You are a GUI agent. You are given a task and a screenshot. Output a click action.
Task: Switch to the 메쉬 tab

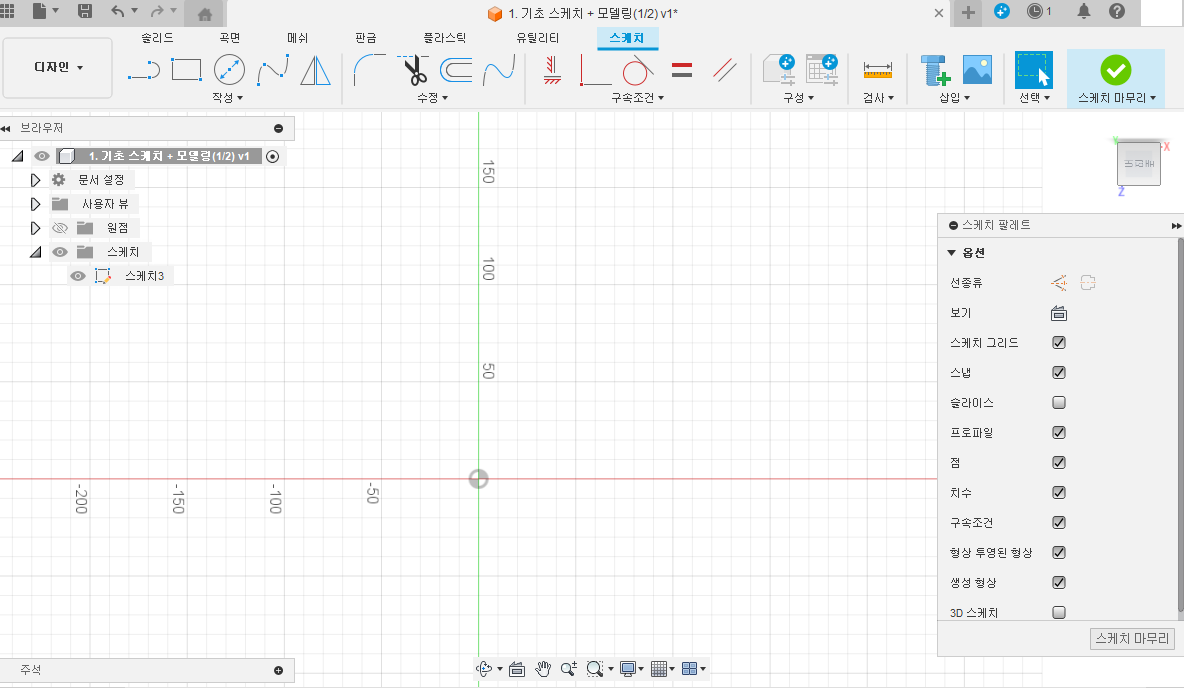(x=298, y=37)
